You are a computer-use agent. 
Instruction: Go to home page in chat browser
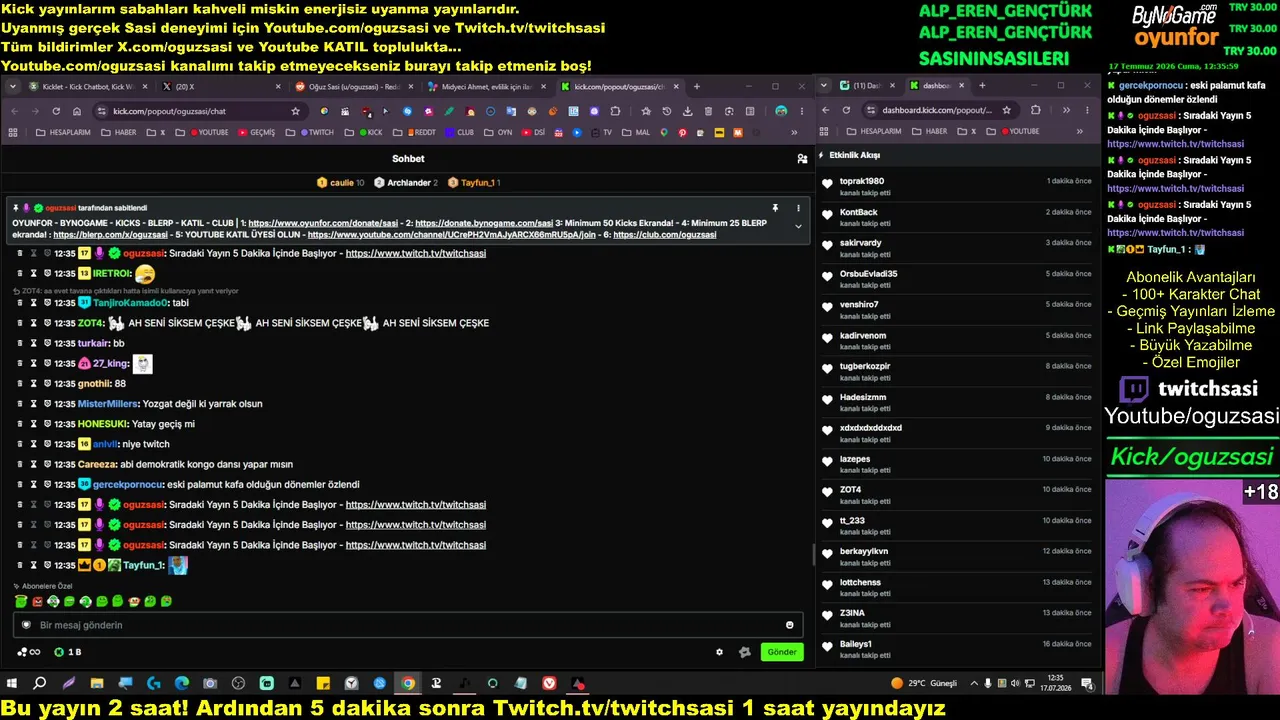[77, 111]
